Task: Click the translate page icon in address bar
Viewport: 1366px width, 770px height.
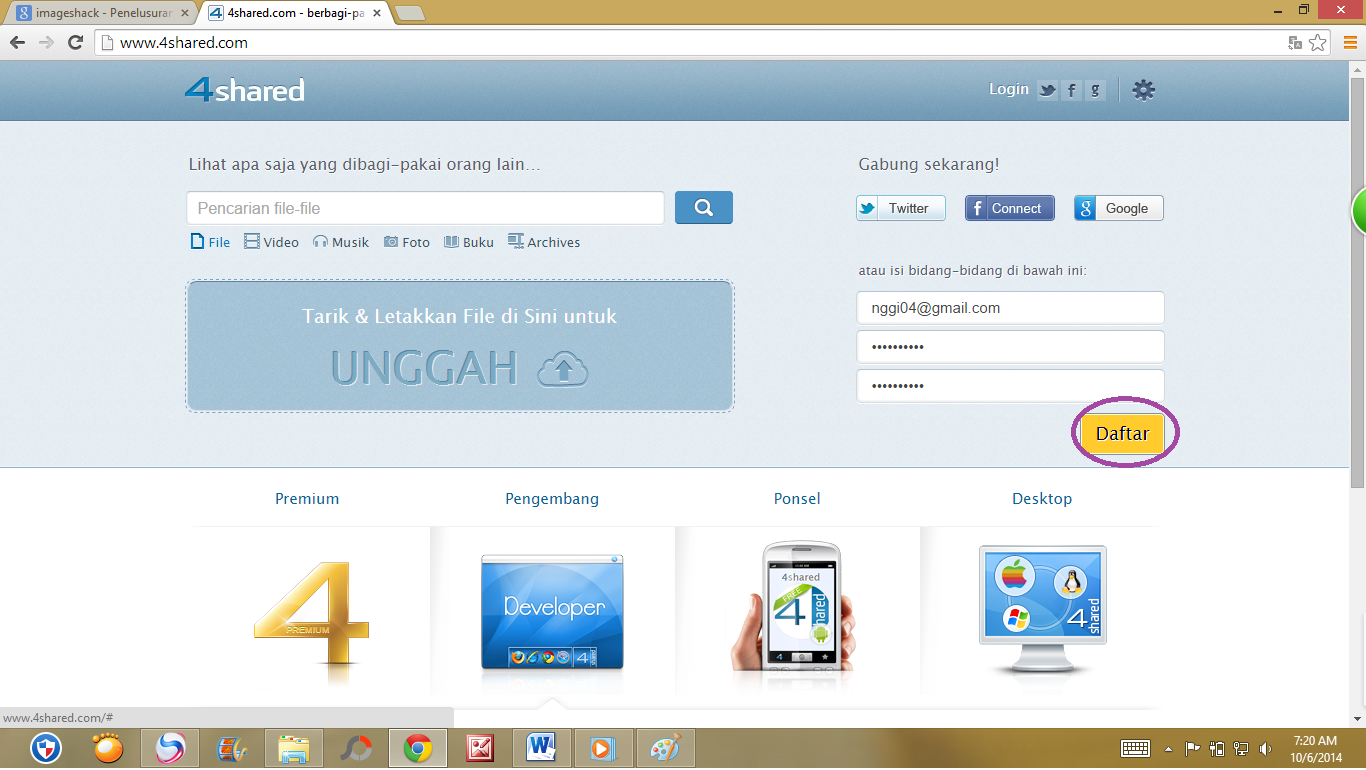Action: click(1295, 43)
